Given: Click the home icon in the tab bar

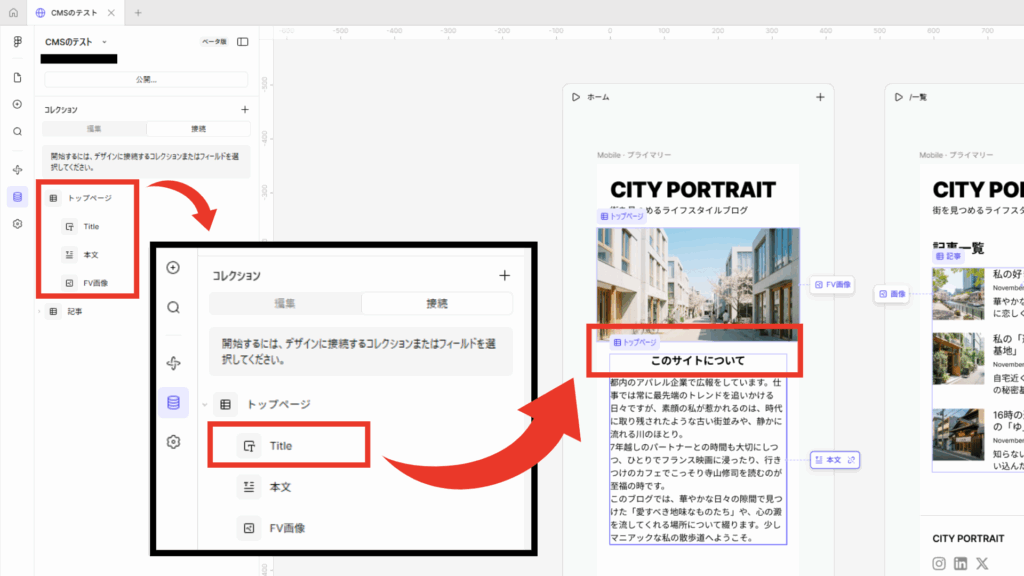Looking at the screenshot, I should [13, 13].
